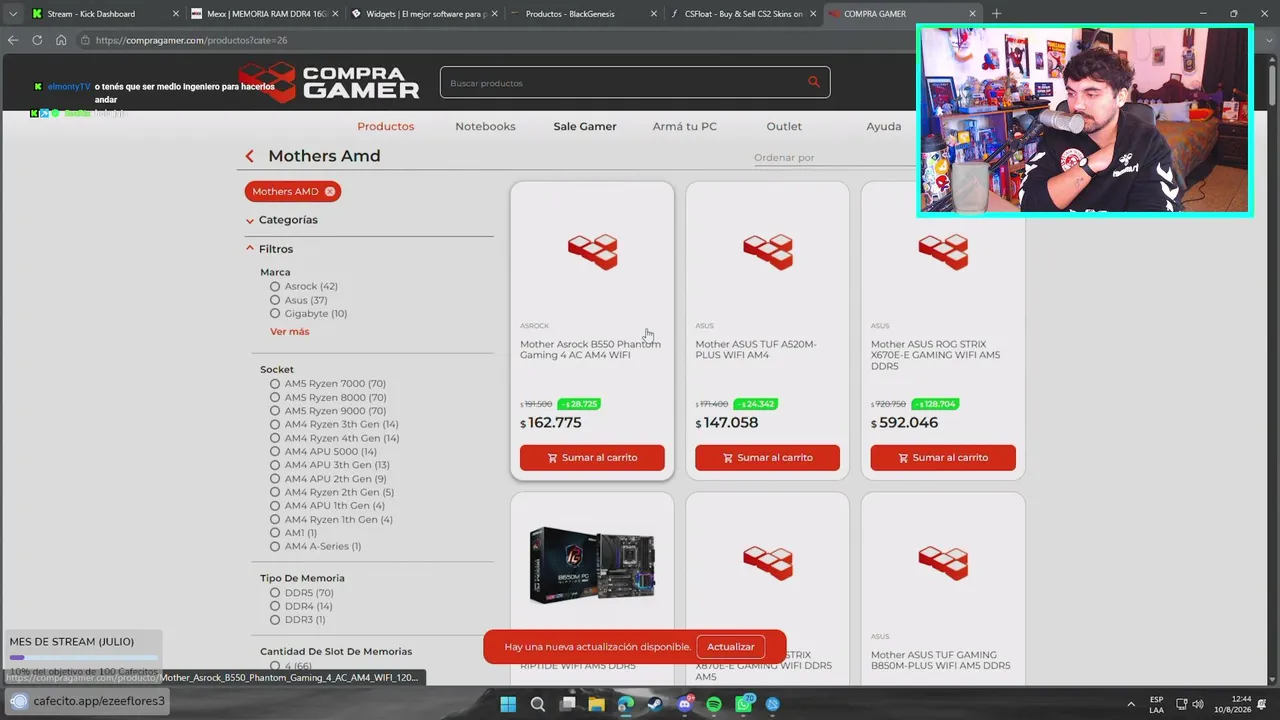Open Microsoft Edge from the taskbar
Screen dimensions: 1280x720
(626, 704)
